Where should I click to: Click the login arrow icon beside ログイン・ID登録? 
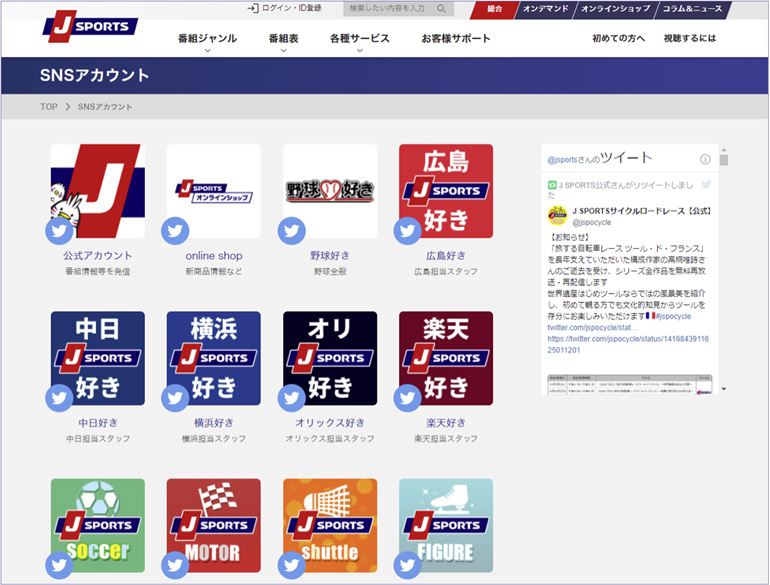point(253,8)
